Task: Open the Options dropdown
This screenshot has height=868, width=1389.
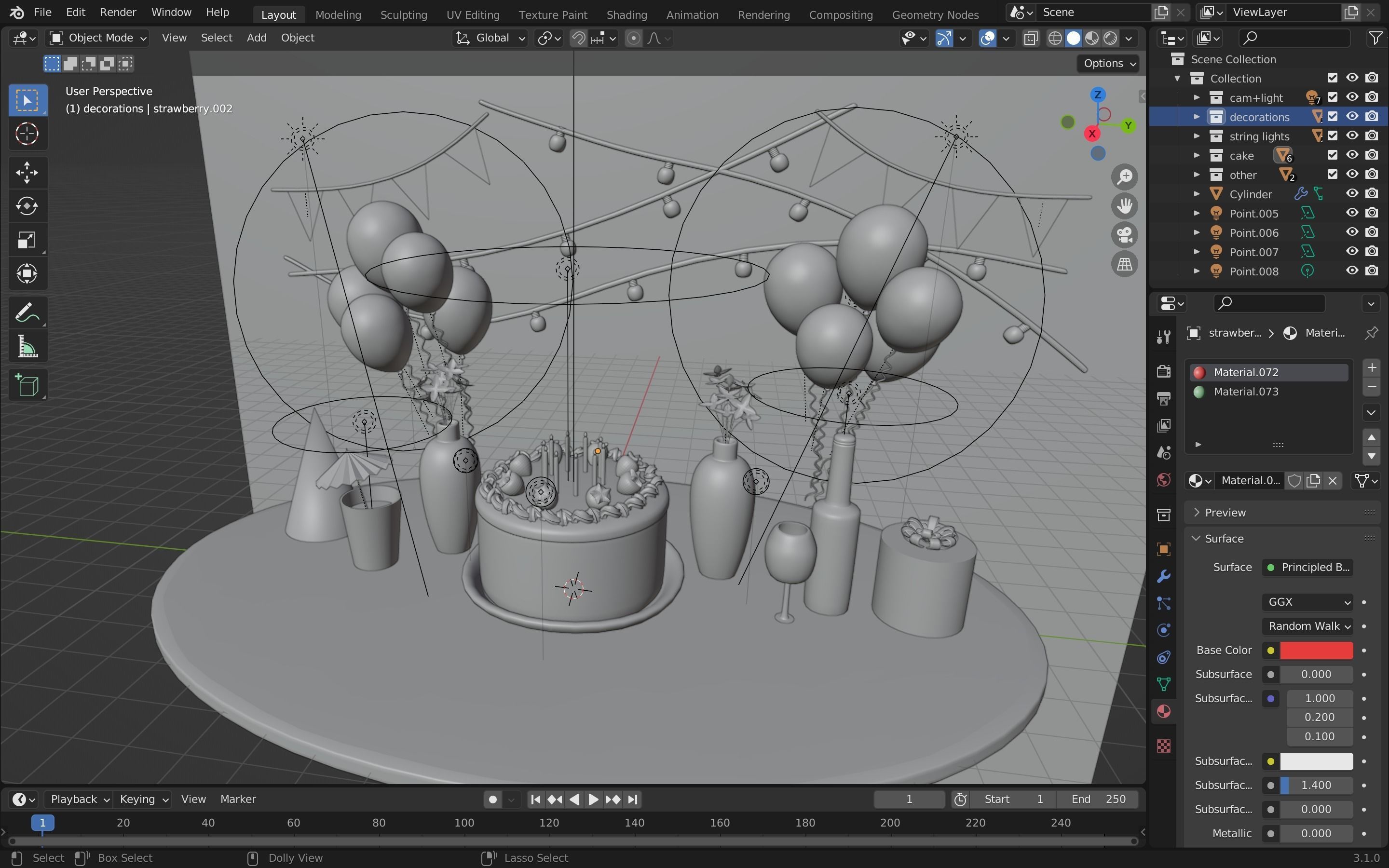Action: pyautogui.click(x=1109, y=63)
